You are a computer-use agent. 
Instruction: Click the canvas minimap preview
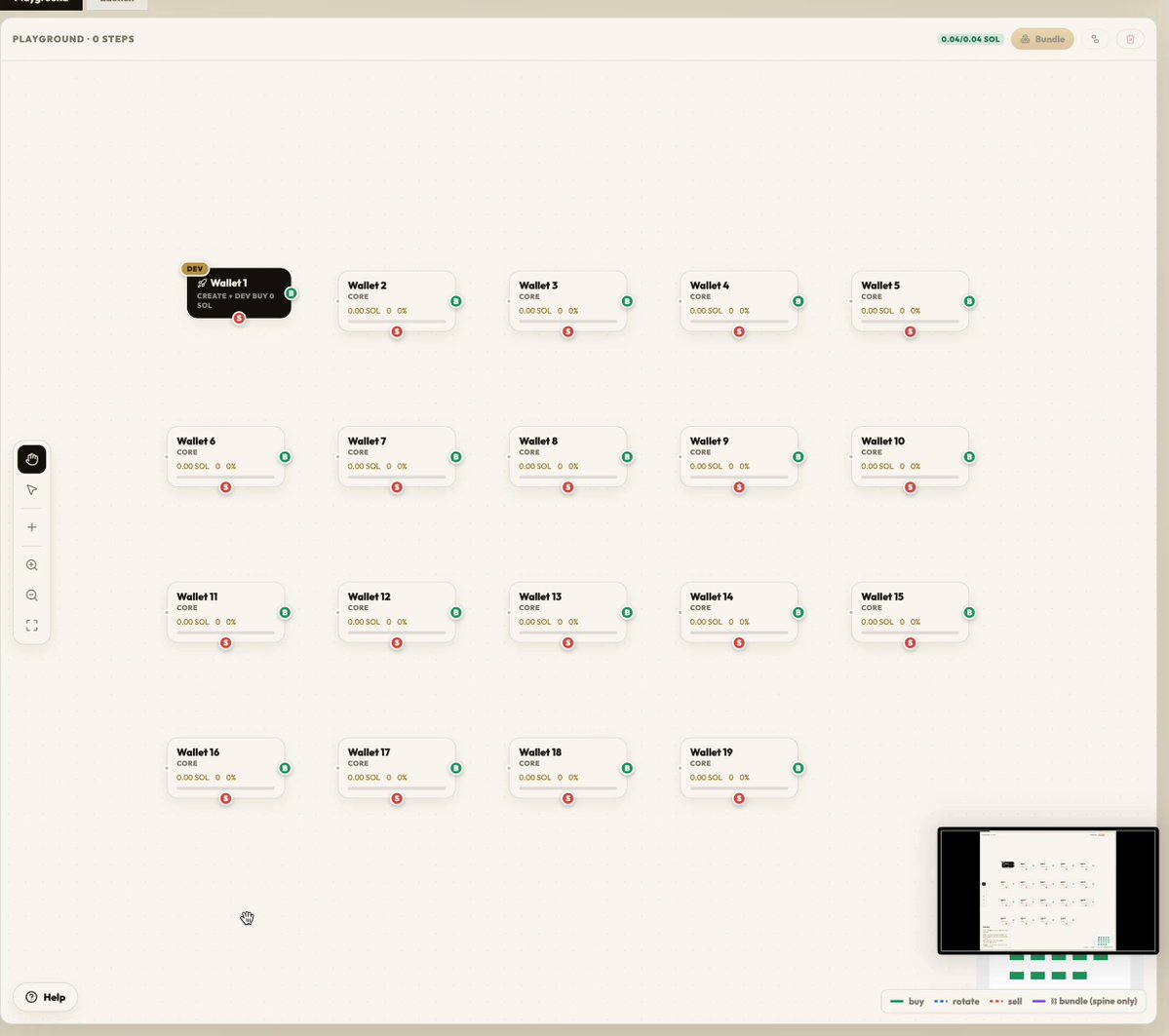pyautogui.click(x=1047, y=891)
